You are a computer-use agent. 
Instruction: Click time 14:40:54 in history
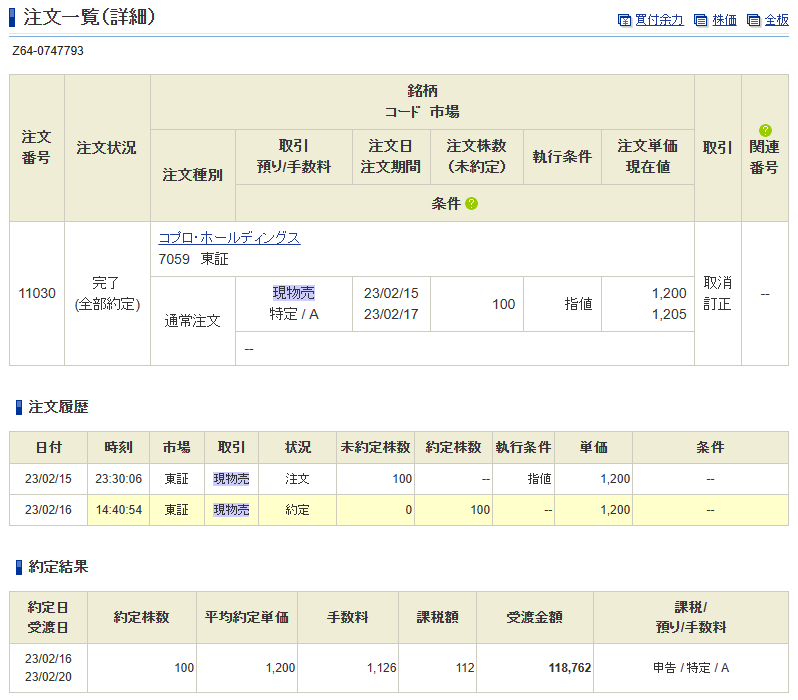coord(119,510)
